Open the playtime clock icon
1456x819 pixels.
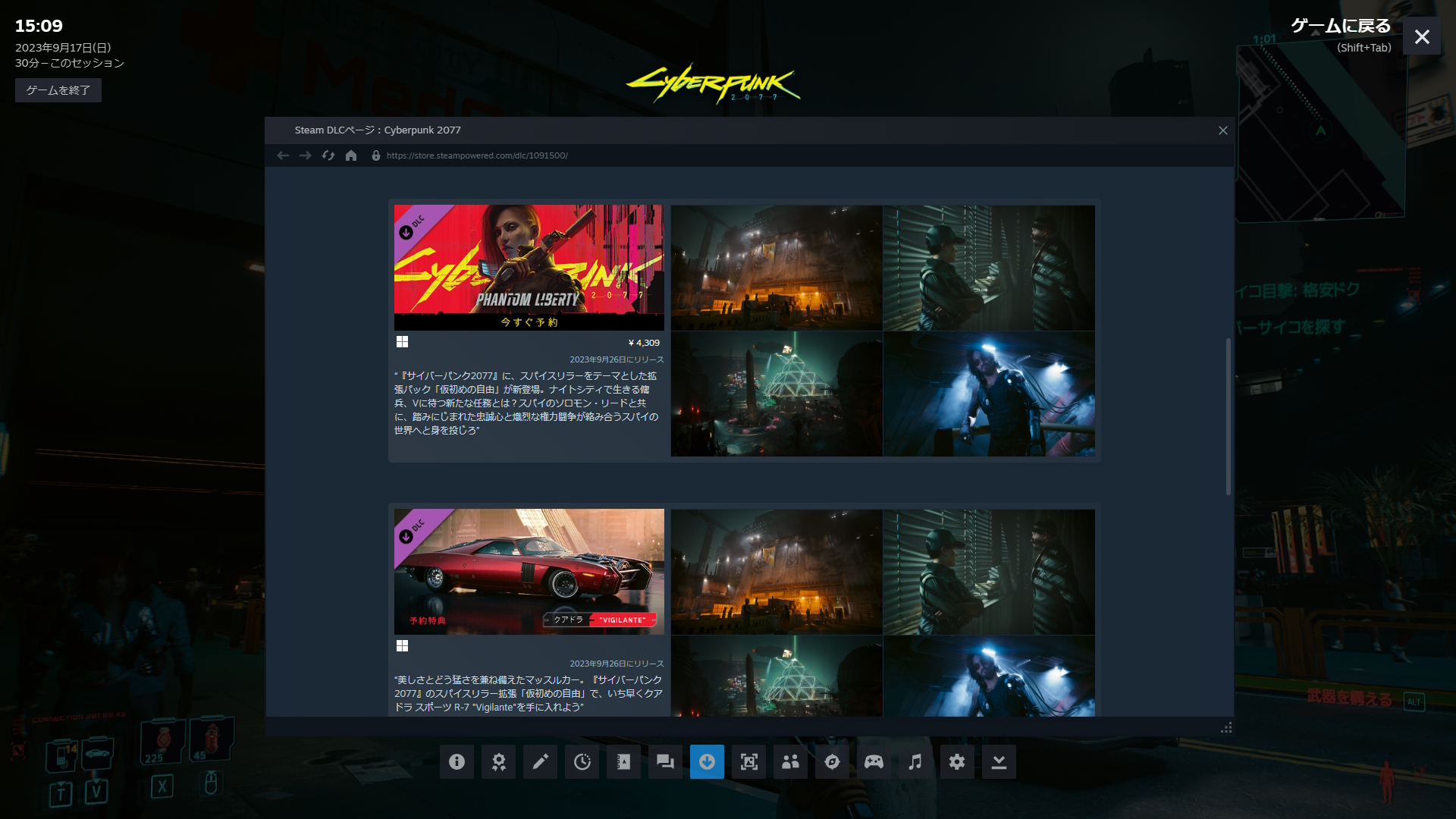coord(582,761)
